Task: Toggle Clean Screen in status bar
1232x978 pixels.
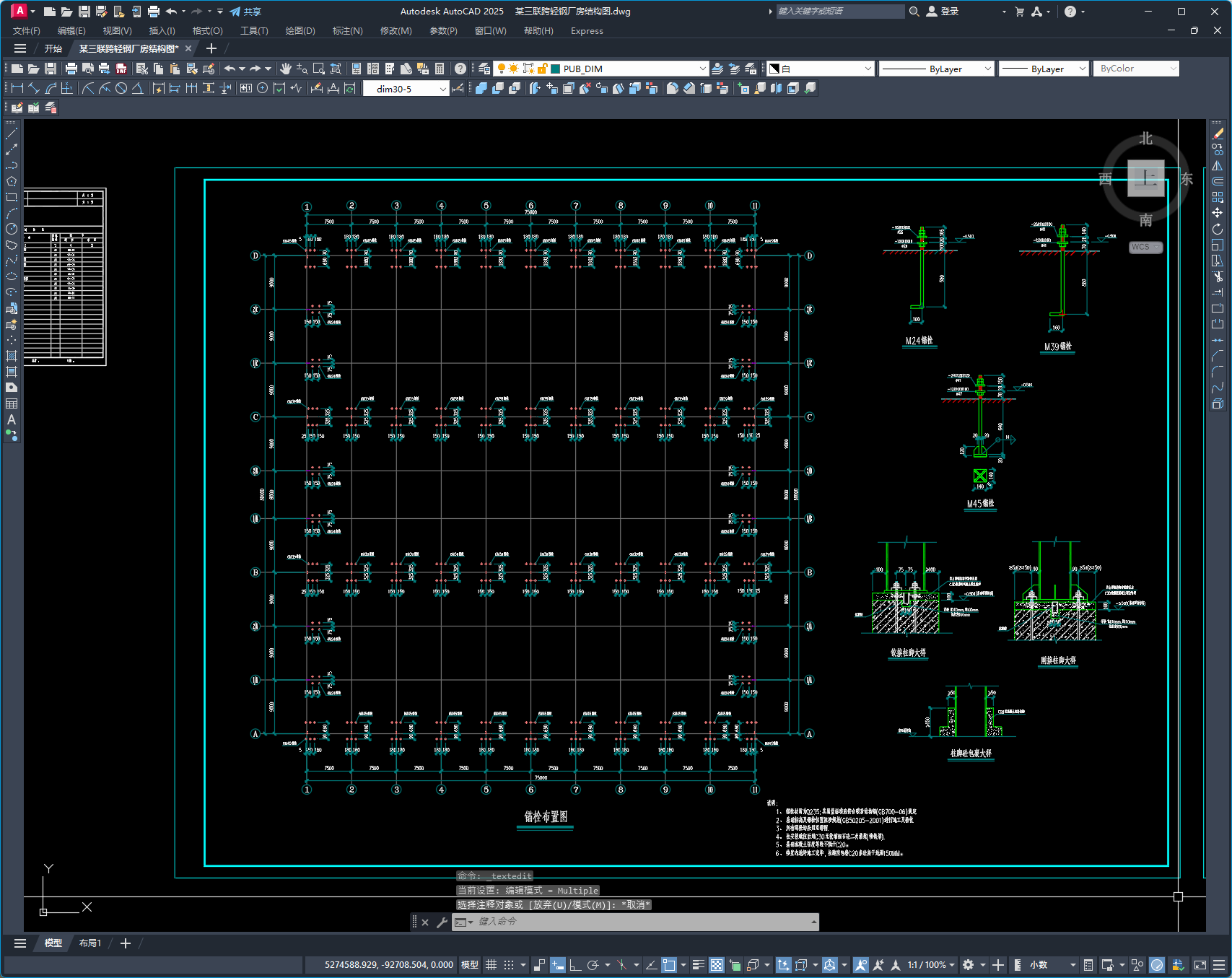Action: click(x=1200, y=965)
